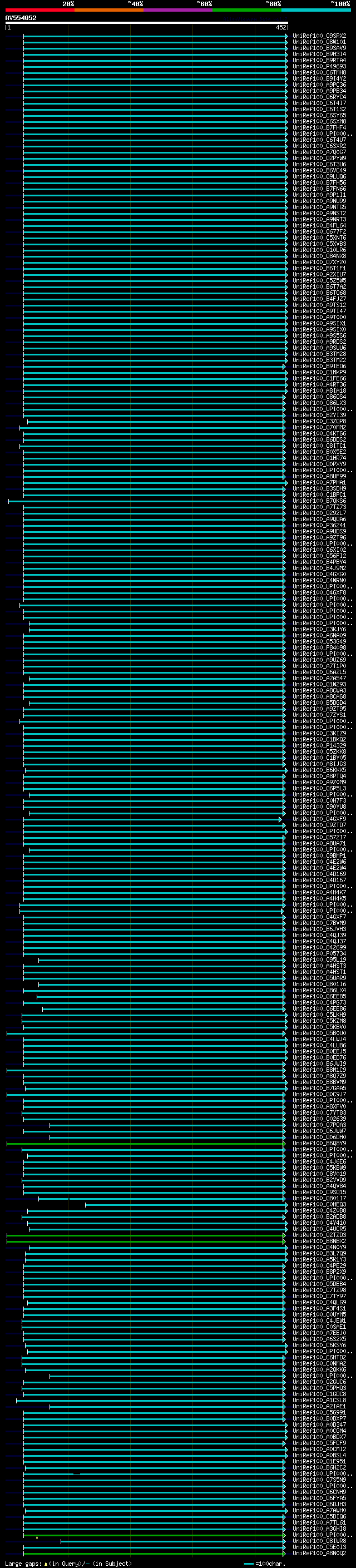The image size is (356, 1568).
Task: Click the purple ~60% legend color bar
Action: click(179, 10)
